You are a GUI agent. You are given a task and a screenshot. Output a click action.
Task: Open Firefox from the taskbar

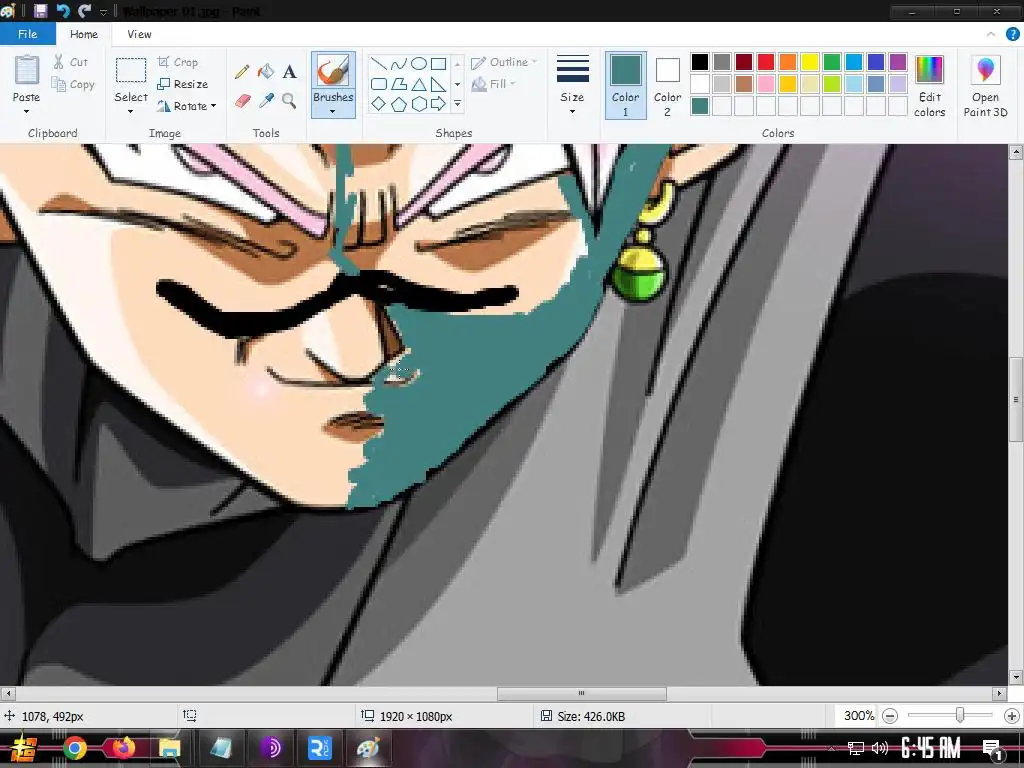122,748
